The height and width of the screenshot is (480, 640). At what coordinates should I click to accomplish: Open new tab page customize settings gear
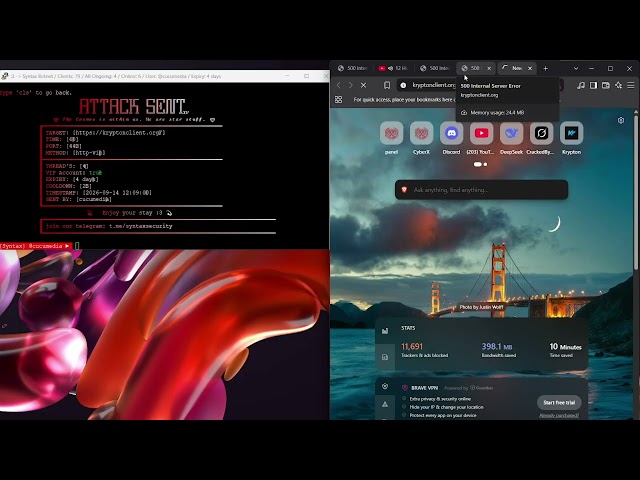pyautogui.click(x=621, y=120)
